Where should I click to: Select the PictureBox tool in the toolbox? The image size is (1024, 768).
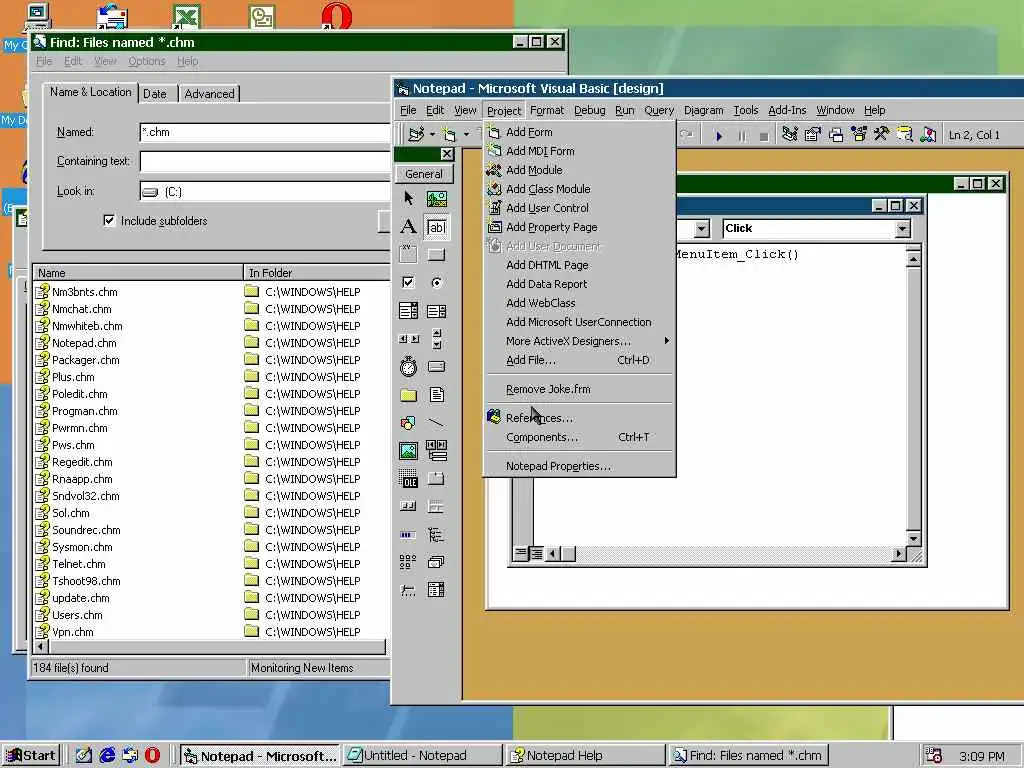point(436,199)
